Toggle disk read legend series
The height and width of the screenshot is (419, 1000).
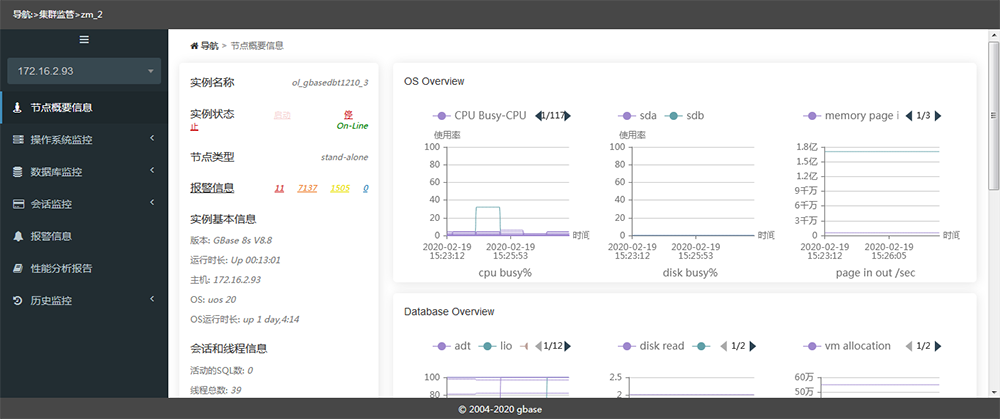coord(651,346)
